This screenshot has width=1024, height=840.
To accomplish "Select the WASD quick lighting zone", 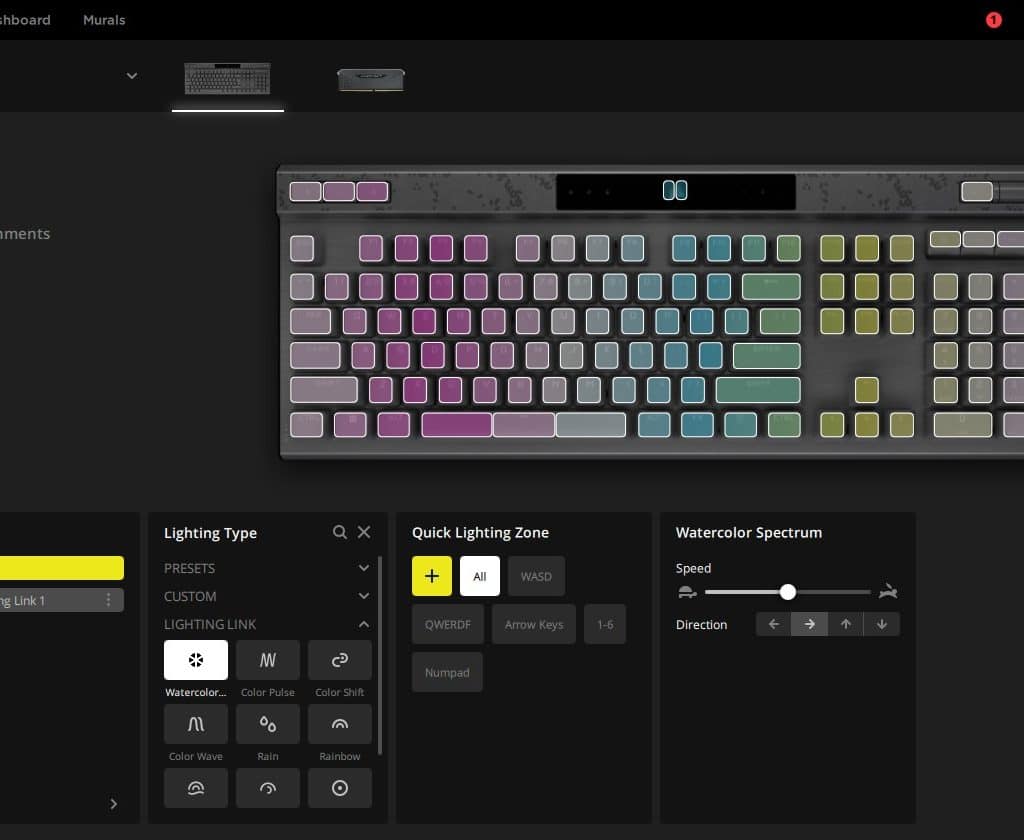I will coord(536,576).
